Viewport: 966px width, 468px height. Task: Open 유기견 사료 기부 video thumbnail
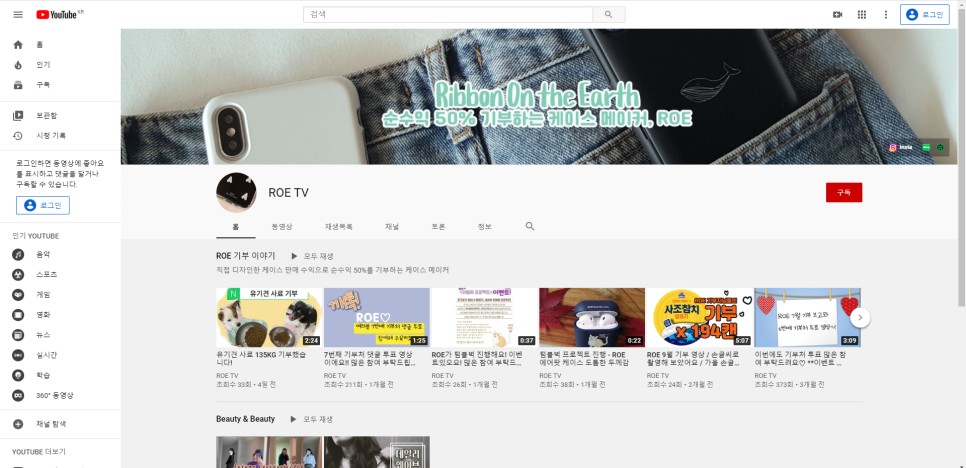269,318
